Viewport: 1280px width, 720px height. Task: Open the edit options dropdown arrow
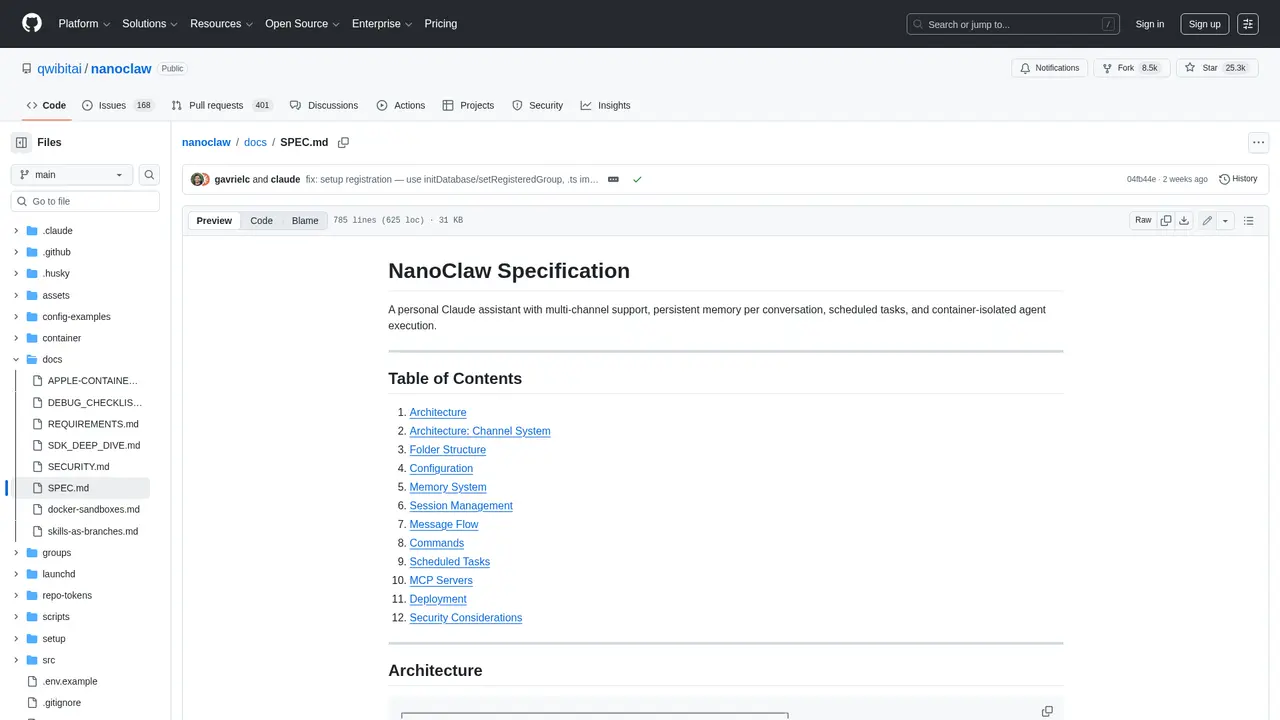tap(1225, 220)
